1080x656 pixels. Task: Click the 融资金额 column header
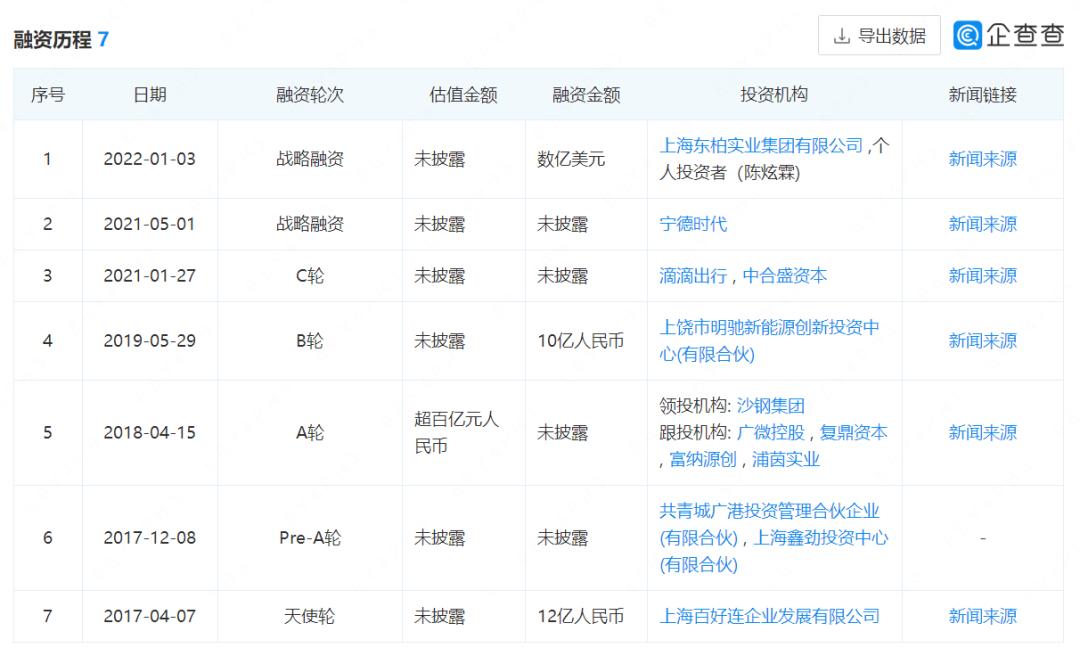point(586,94)
